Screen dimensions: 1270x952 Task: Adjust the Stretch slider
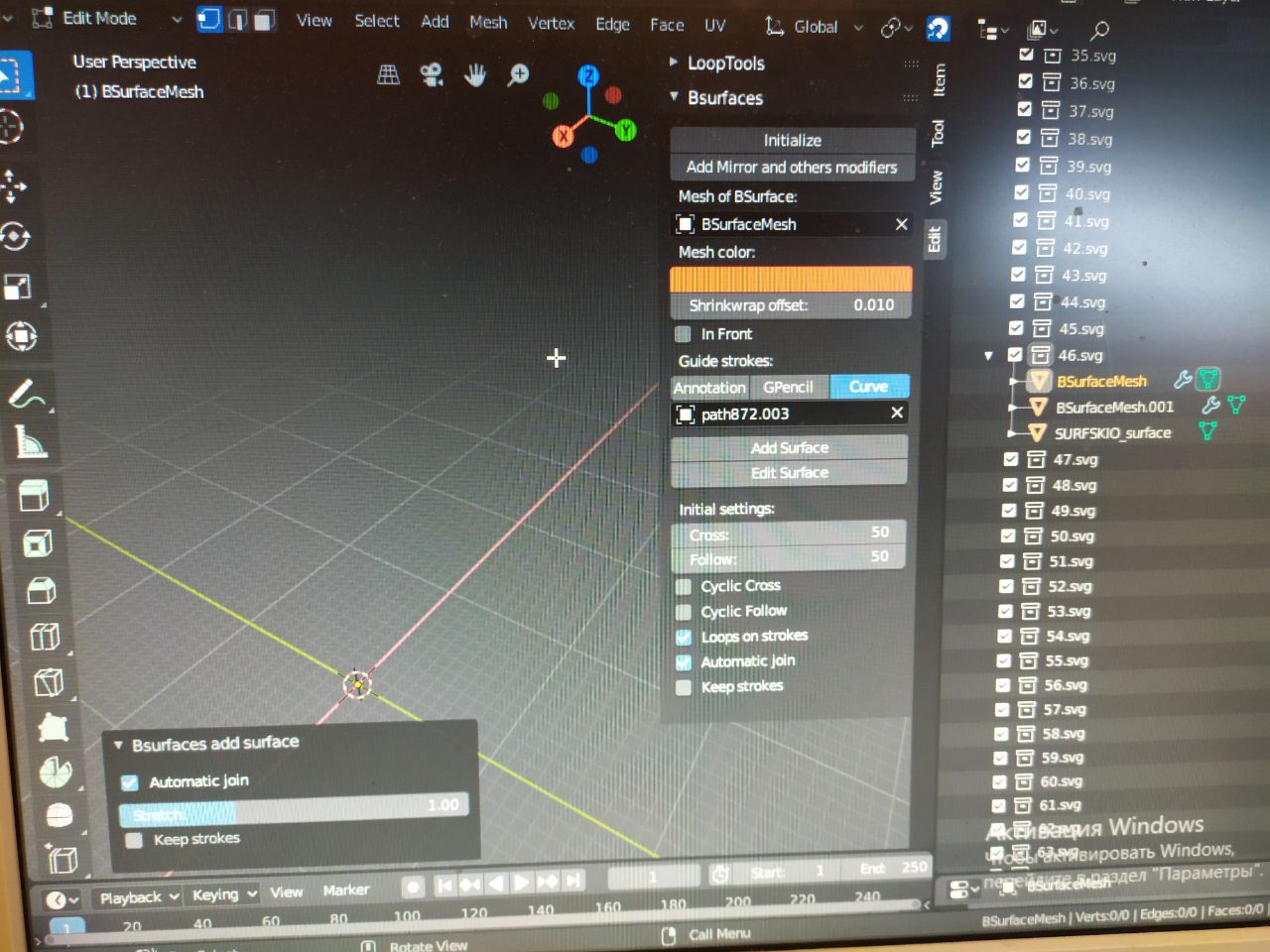(x=294, y=809)
